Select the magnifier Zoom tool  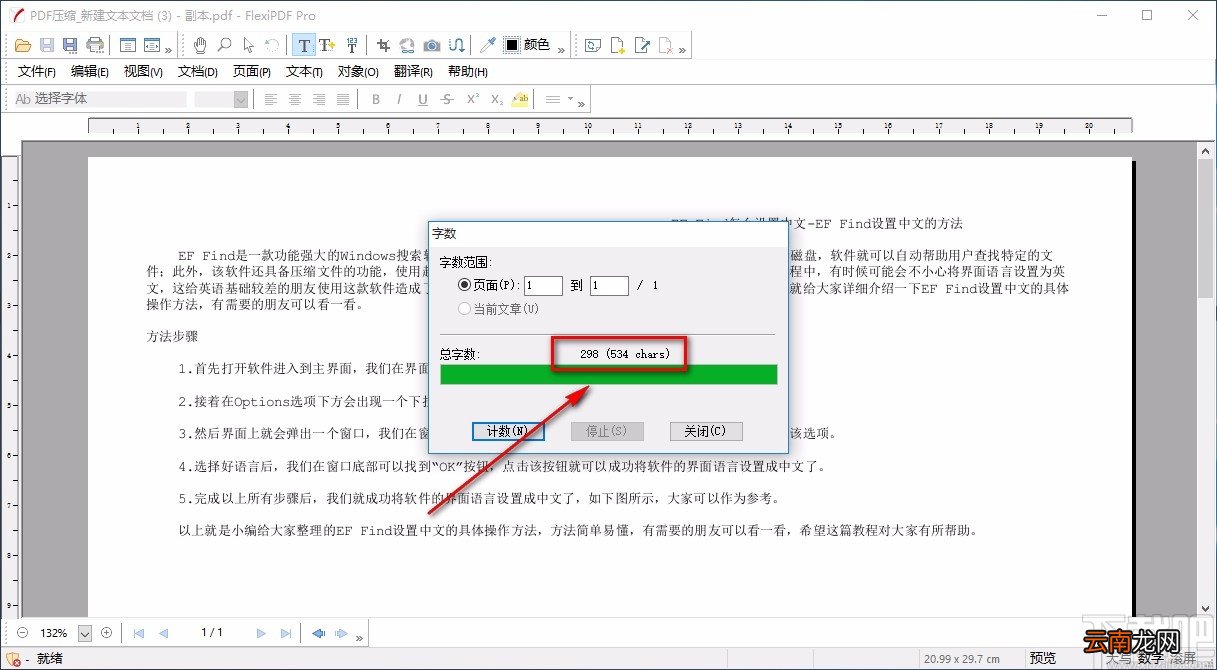coord(224,45)
